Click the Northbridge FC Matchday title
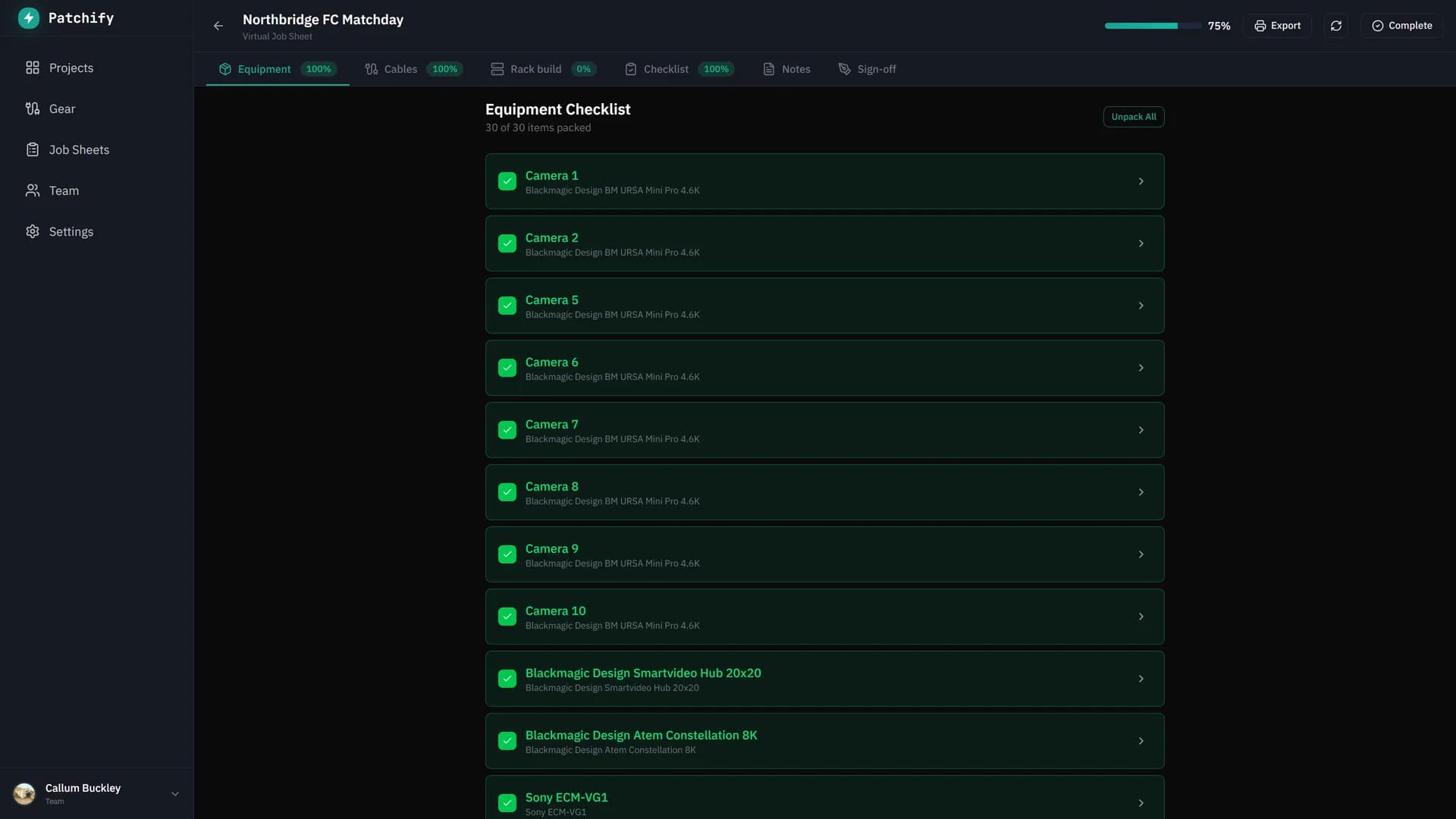Screen dimensions: 1456x819 pos(323,20)
